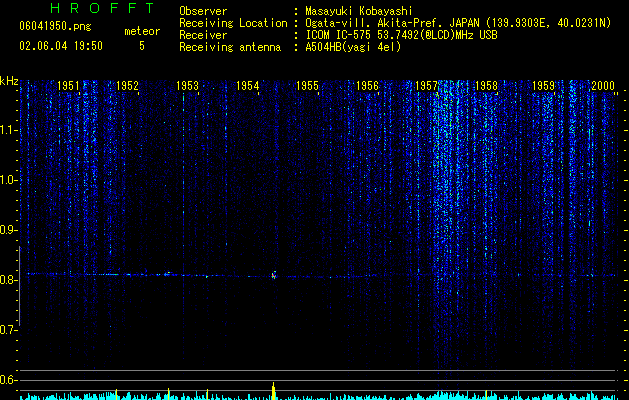This screenshot has height=400, width=629.
Task: Click the tall yellow peak in bottom amplitude graph
Action: tap(274, 391)
